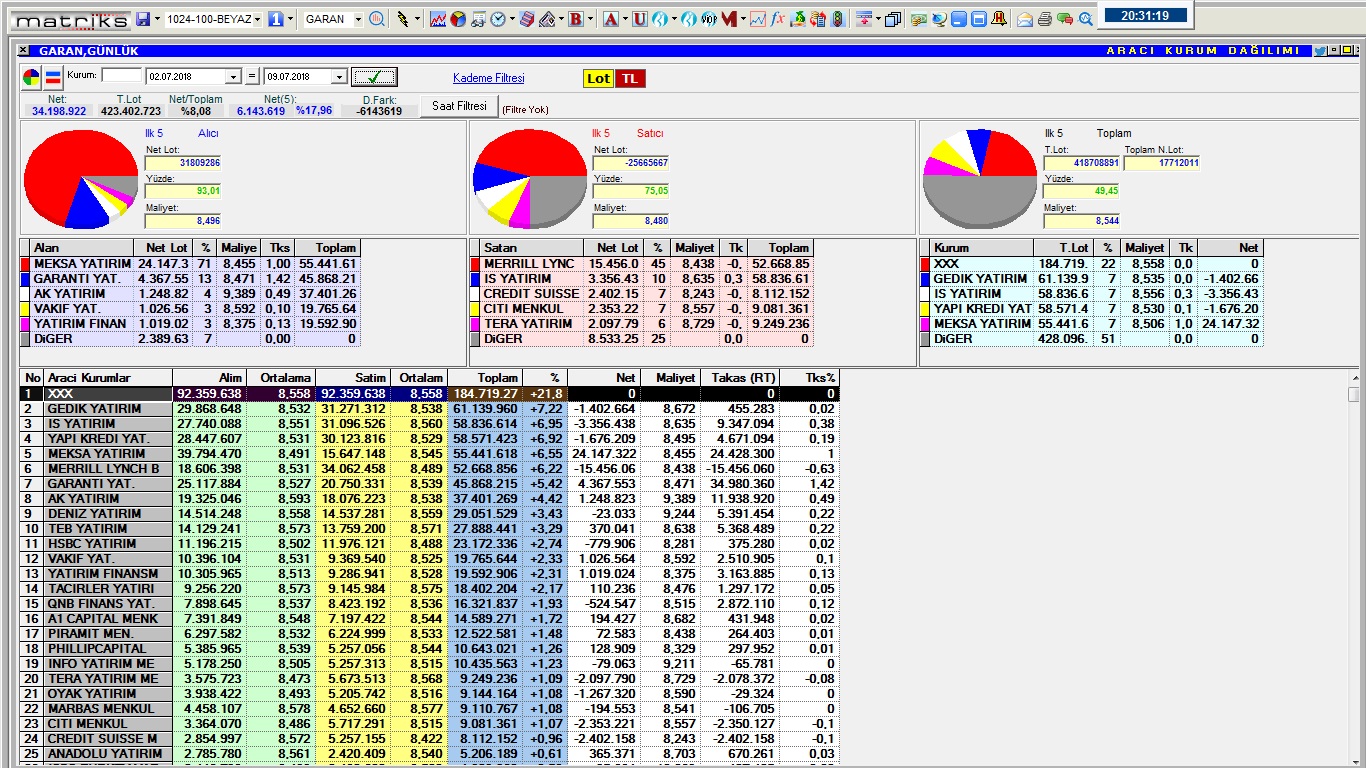Viewport: 1366px width, 768px height.
Task: Click the small red trend chart icon
Action: (x=758, y=19)
